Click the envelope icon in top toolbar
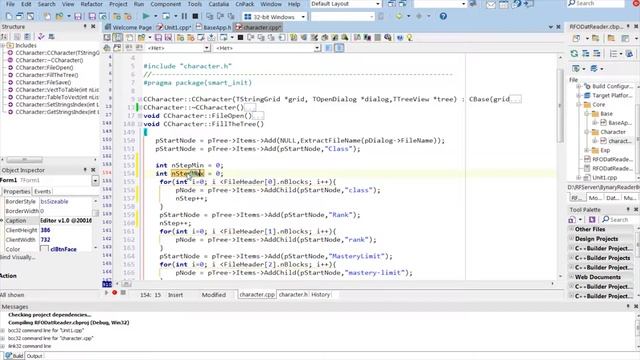The width and height of the screenshot is (640, 360). click(491, 4)
